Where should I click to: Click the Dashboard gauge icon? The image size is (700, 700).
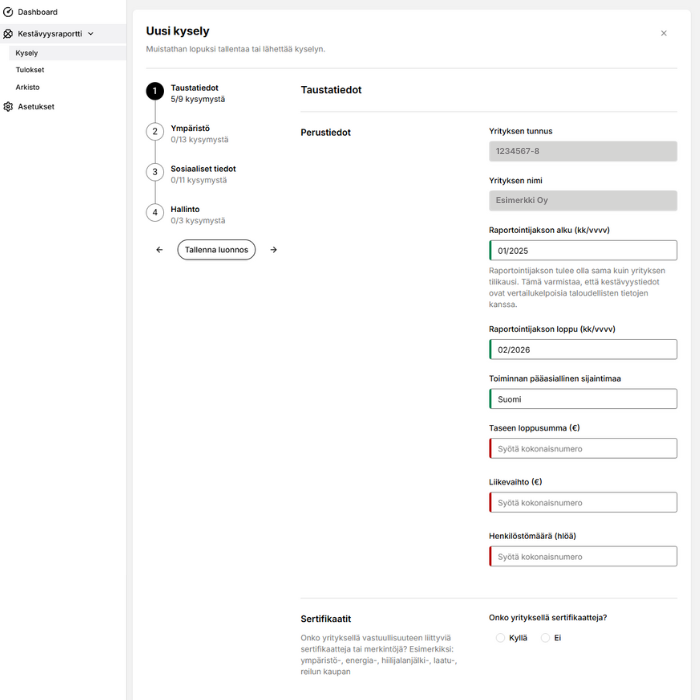click(9, 12)
